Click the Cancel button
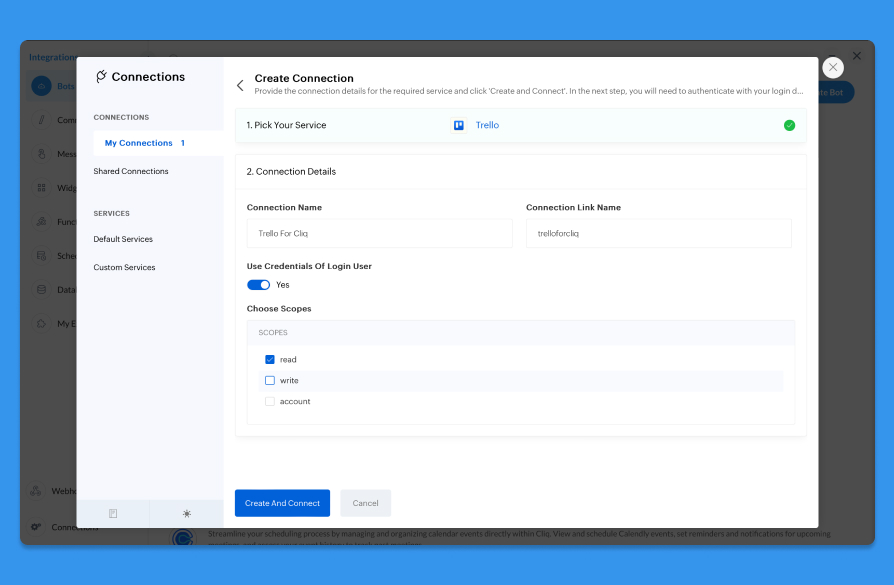 365,503
